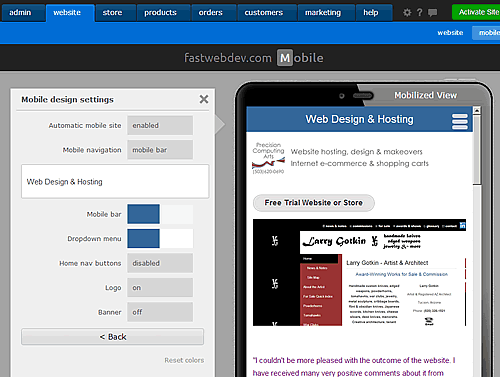Switch to the products tab

[x=163, y=13]
